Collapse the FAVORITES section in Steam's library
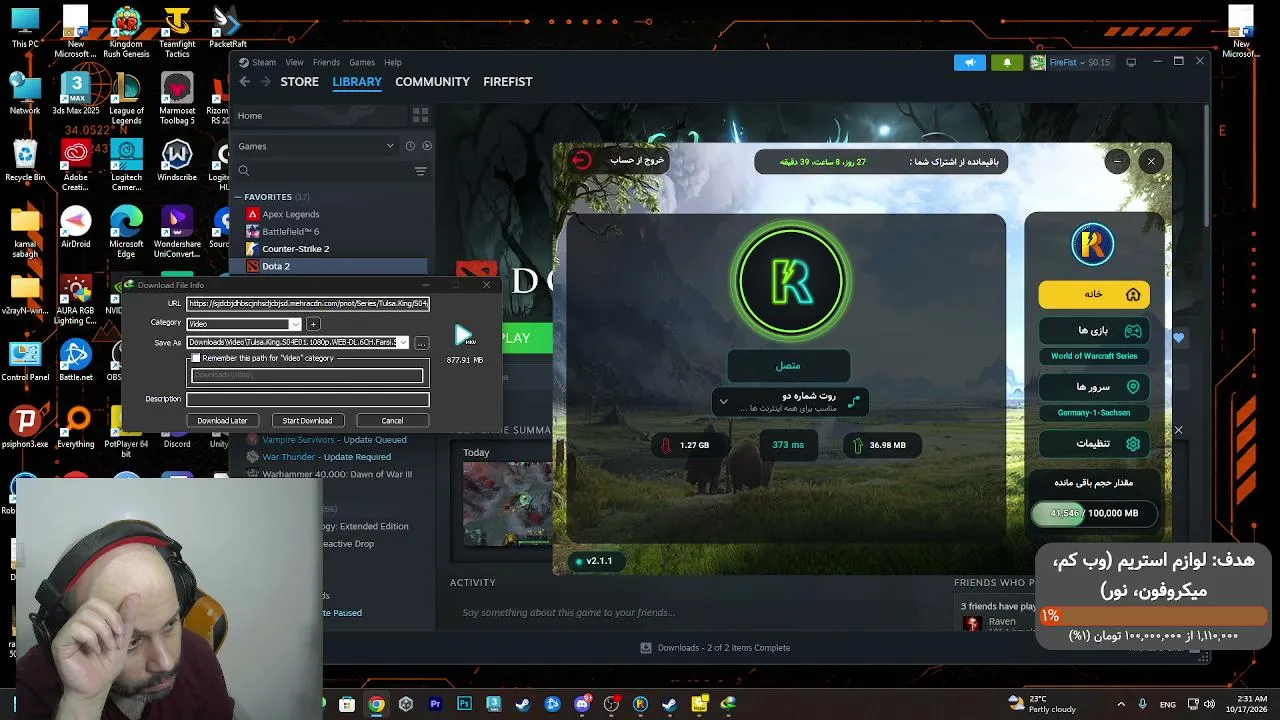1280x720 pixels. click(238, 197)
